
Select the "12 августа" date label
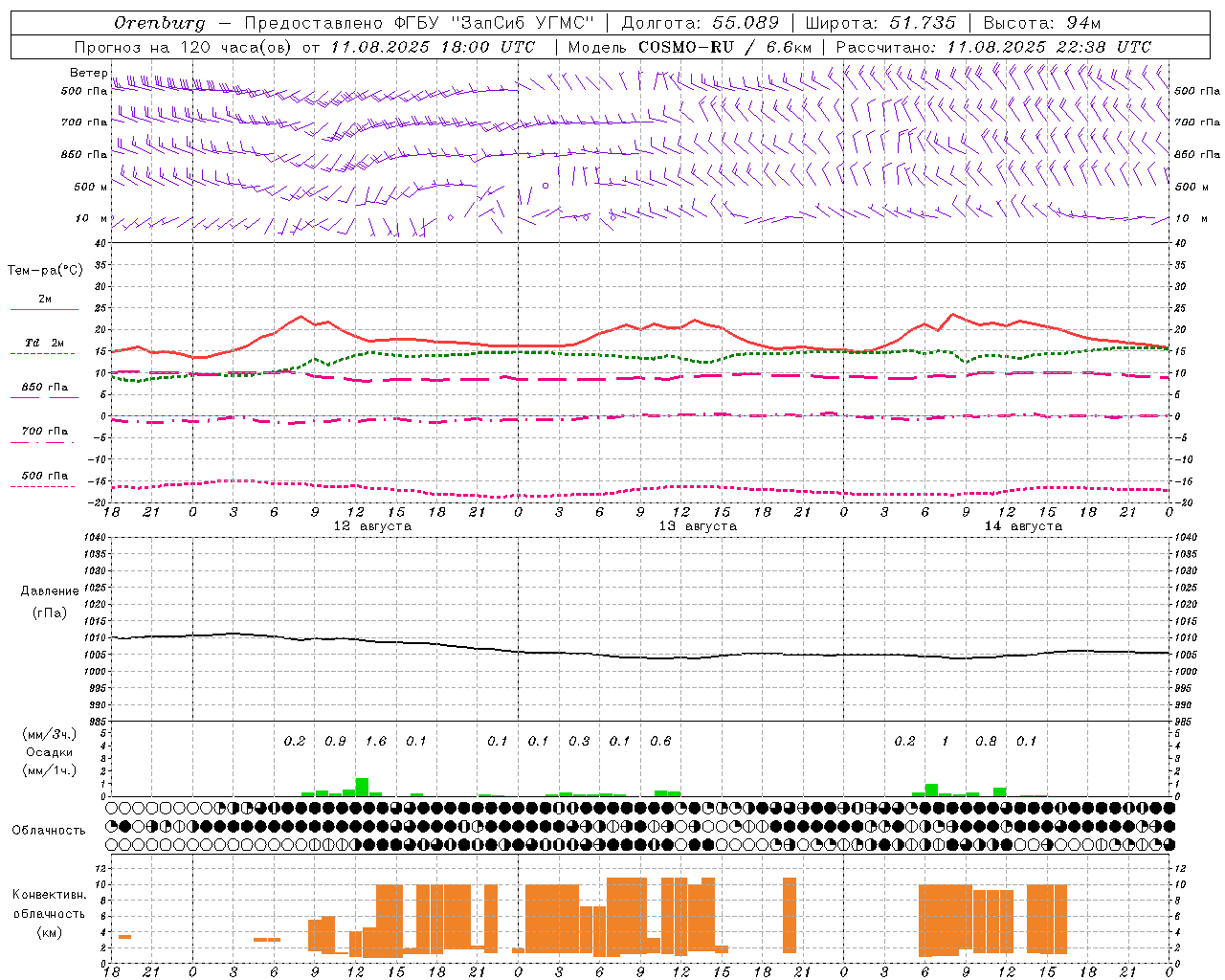[x=372, y=526]
